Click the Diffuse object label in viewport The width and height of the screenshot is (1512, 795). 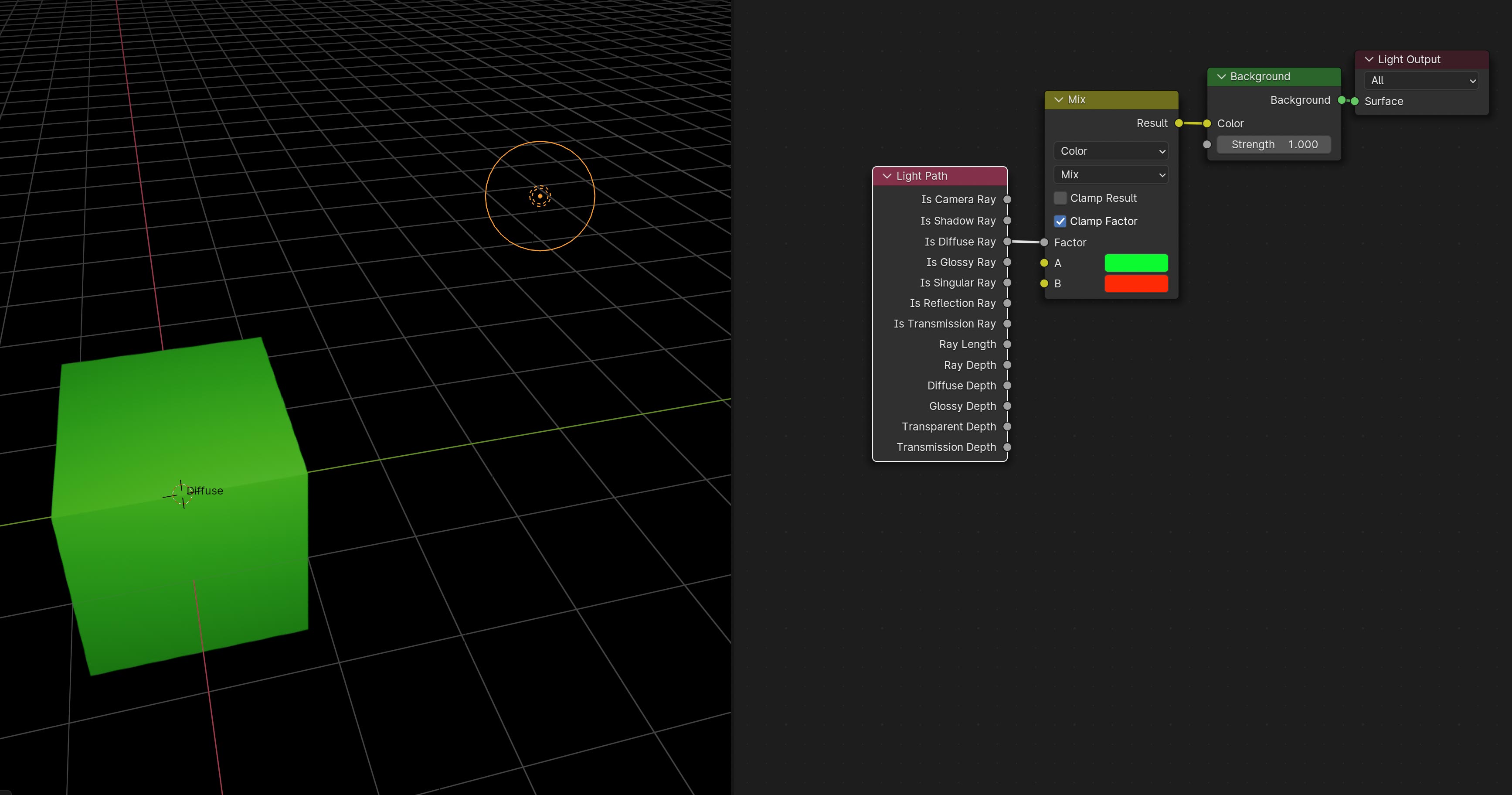coord(205,491)
